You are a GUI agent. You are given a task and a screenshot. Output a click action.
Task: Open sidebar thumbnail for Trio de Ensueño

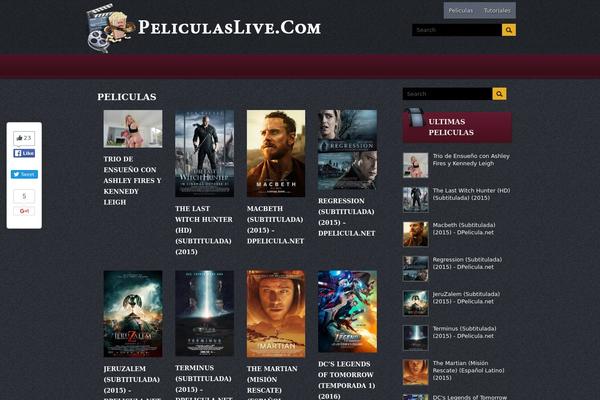coord(416,165)
